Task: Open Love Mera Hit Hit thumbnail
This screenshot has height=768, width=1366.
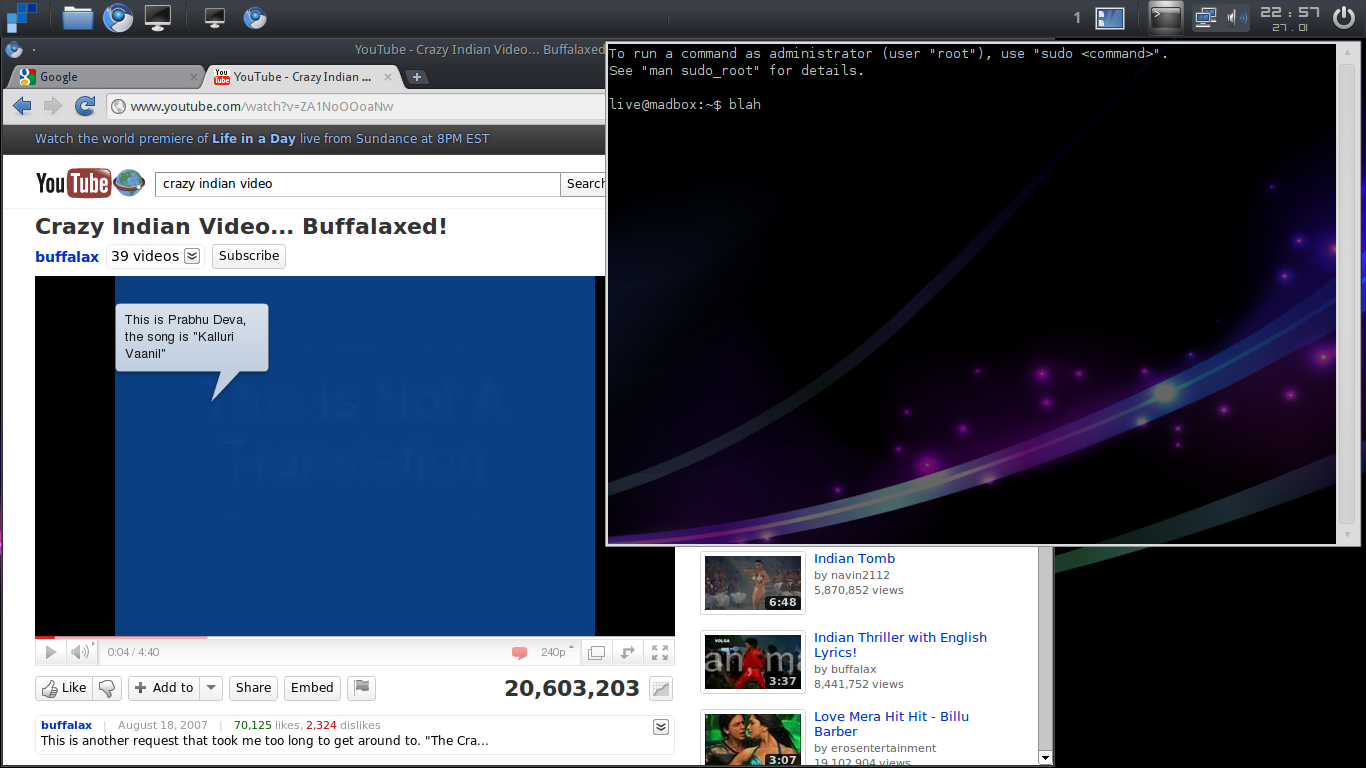Action: (x=753, y=738)
